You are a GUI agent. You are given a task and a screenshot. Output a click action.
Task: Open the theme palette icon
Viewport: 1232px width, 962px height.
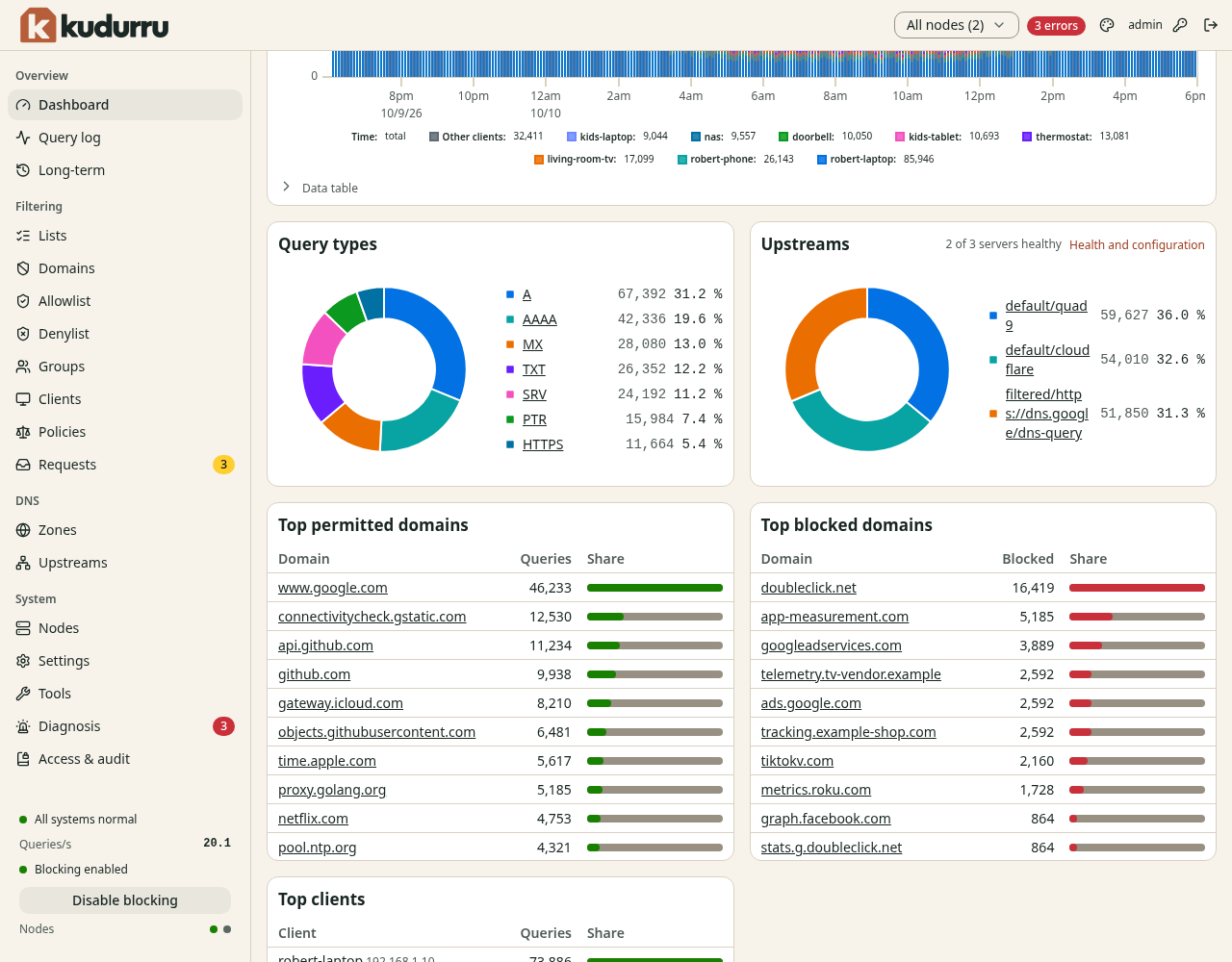pos(1107,25)
